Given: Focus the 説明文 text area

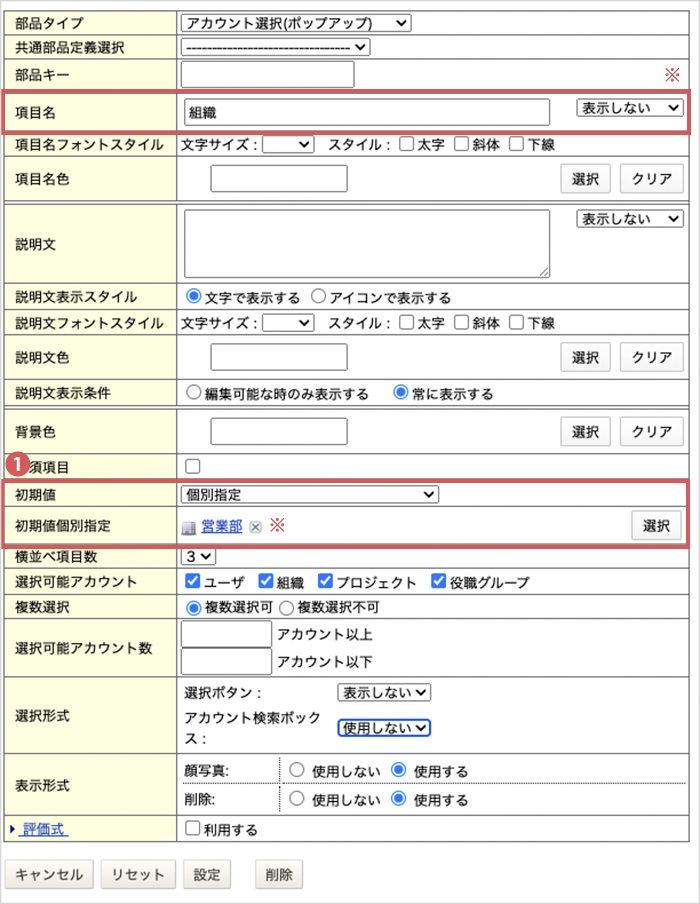Looking at the screenshot, I should pyautogui.click(x=367, y=244).
